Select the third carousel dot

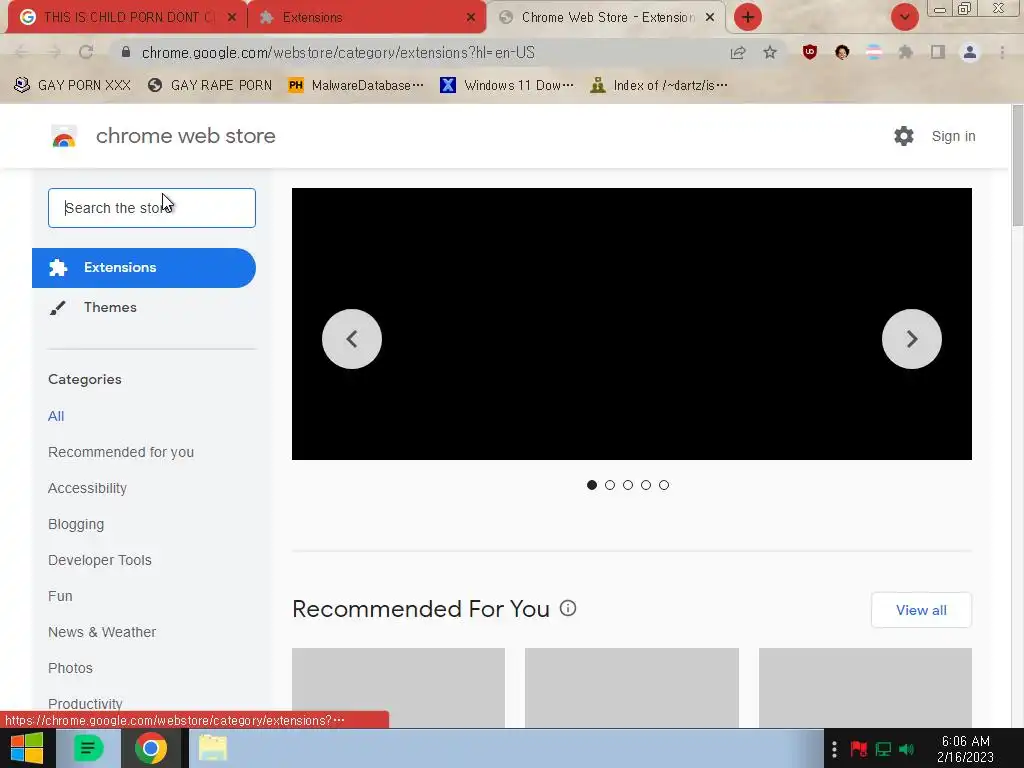628,485
